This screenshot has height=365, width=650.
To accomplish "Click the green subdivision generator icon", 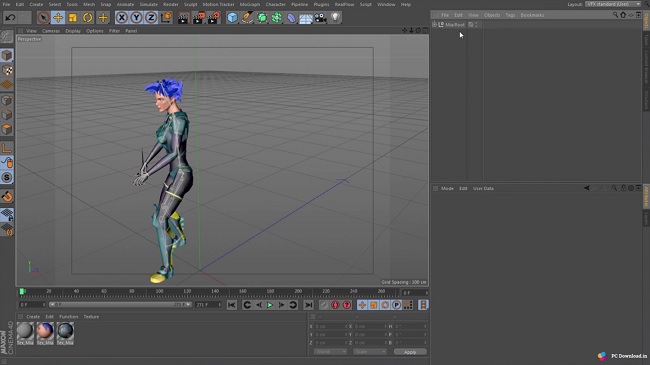I will (x=262, y=17).
